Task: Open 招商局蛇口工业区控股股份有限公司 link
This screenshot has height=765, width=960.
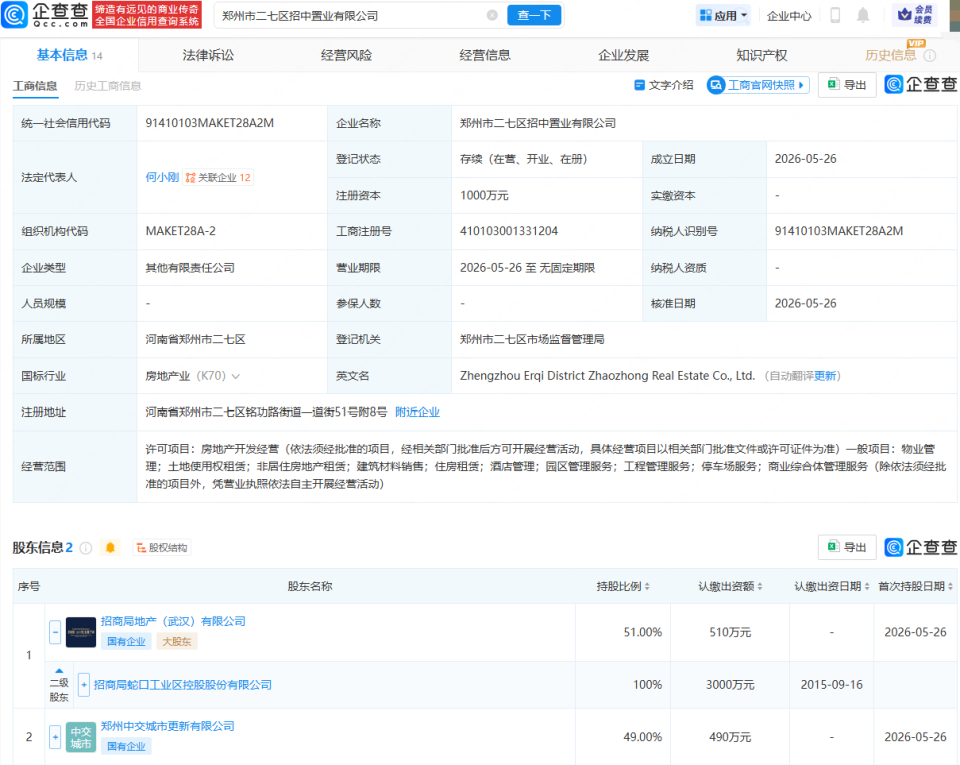Action: [182, 684]
